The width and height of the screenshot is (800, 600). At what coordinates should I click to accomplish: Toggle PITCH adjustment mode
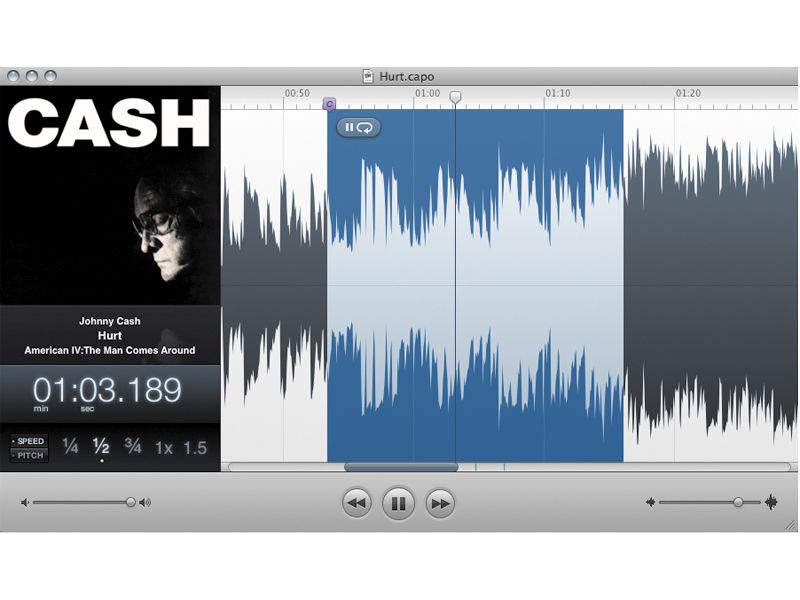[x=30, y=455]
